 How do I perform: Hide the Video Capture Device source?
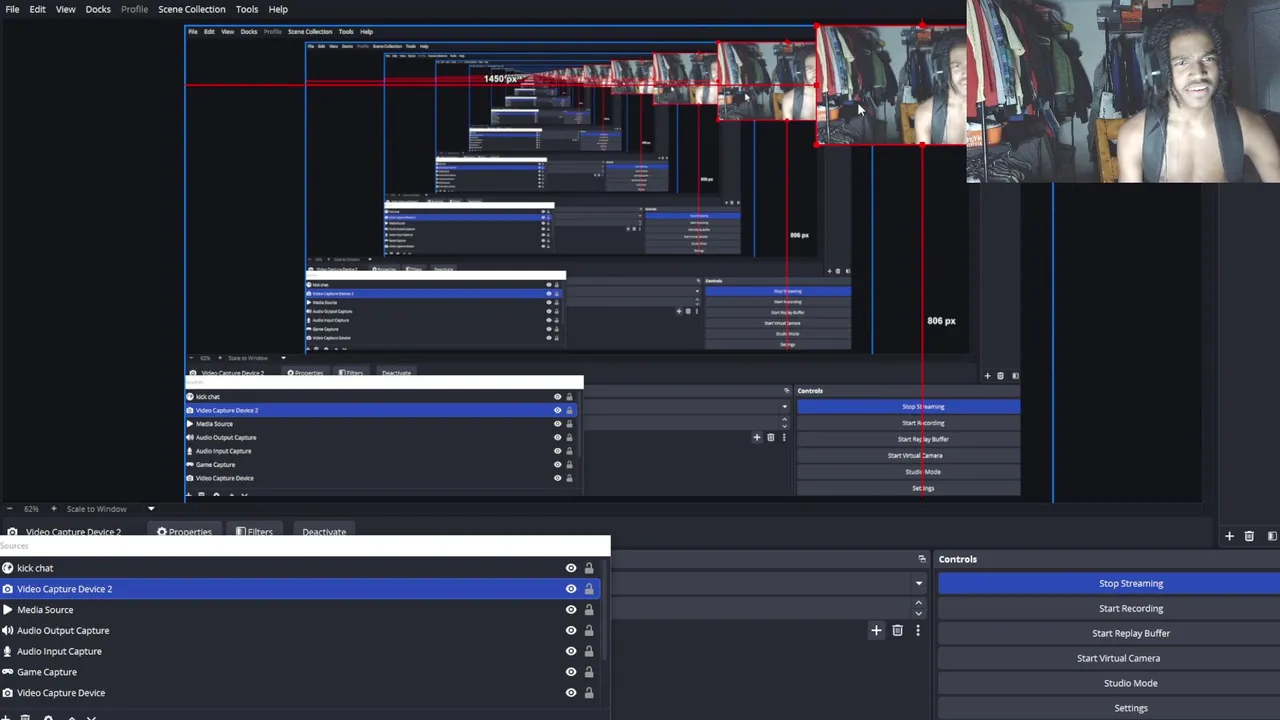click(x=571, y=693)
